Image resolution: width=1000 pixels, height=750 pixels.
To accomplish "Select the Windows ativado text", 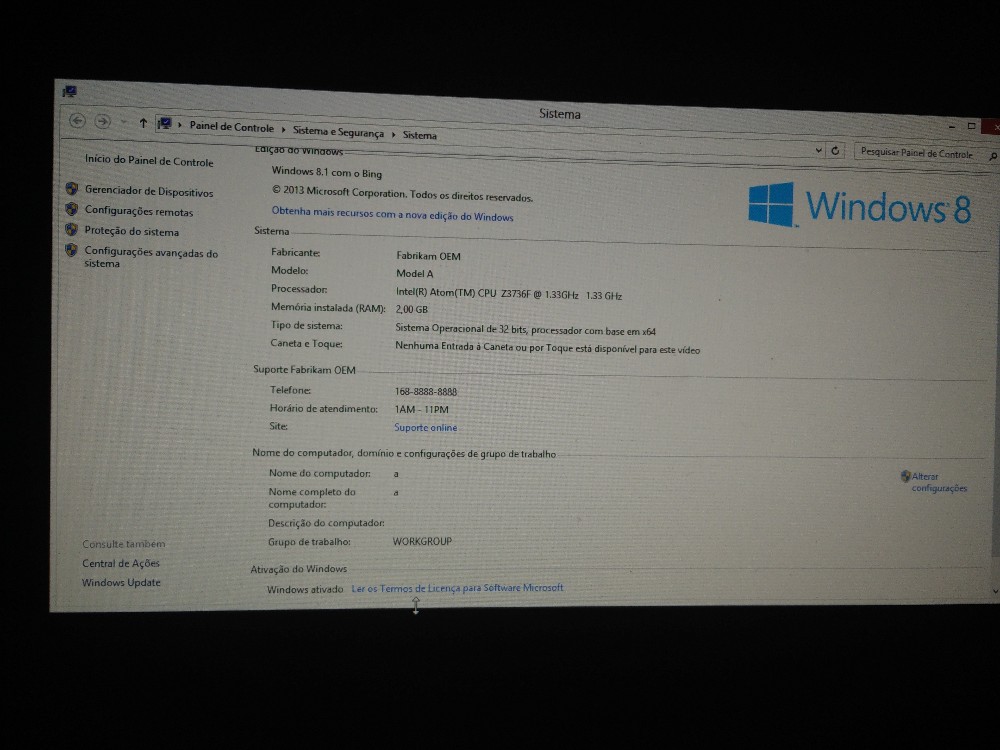I will coord(305,589).
